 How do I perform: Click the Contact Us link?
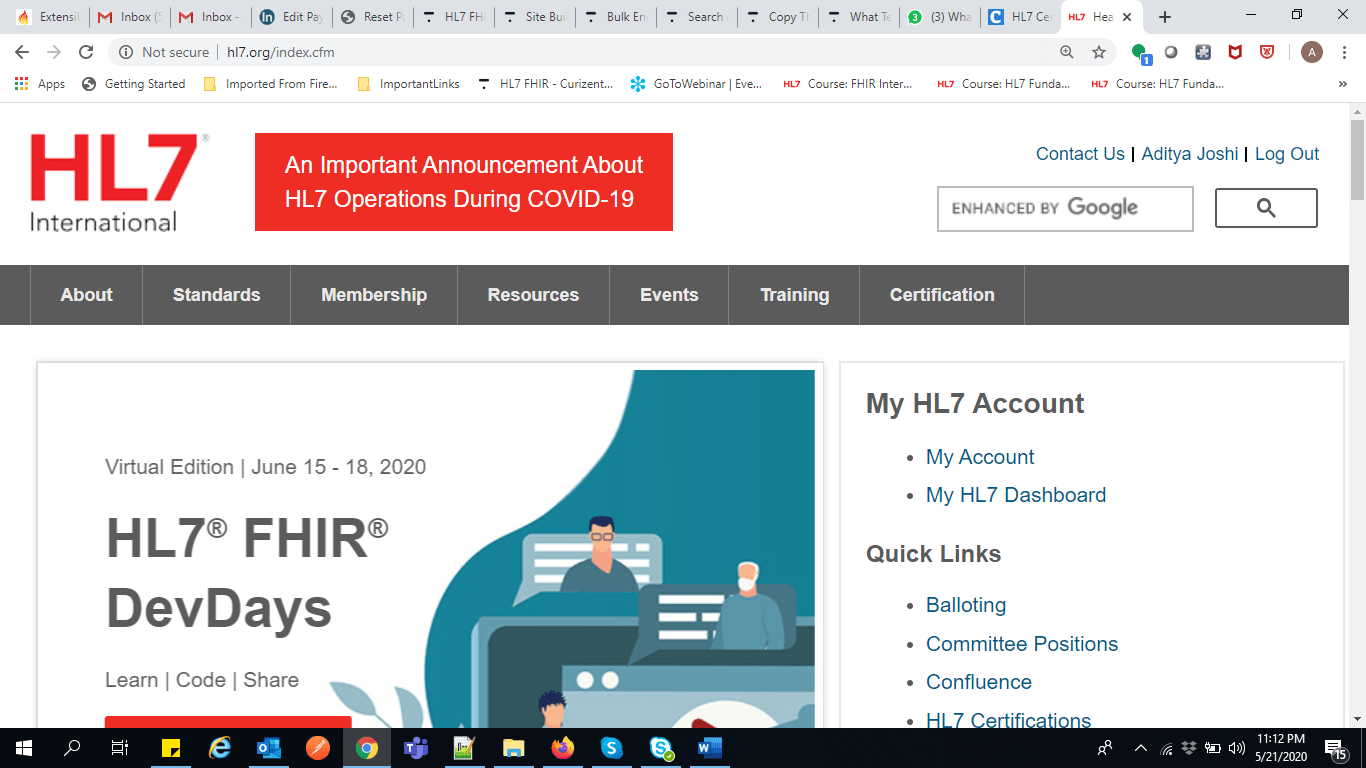pyautogui.click(x=1080, y=154)
